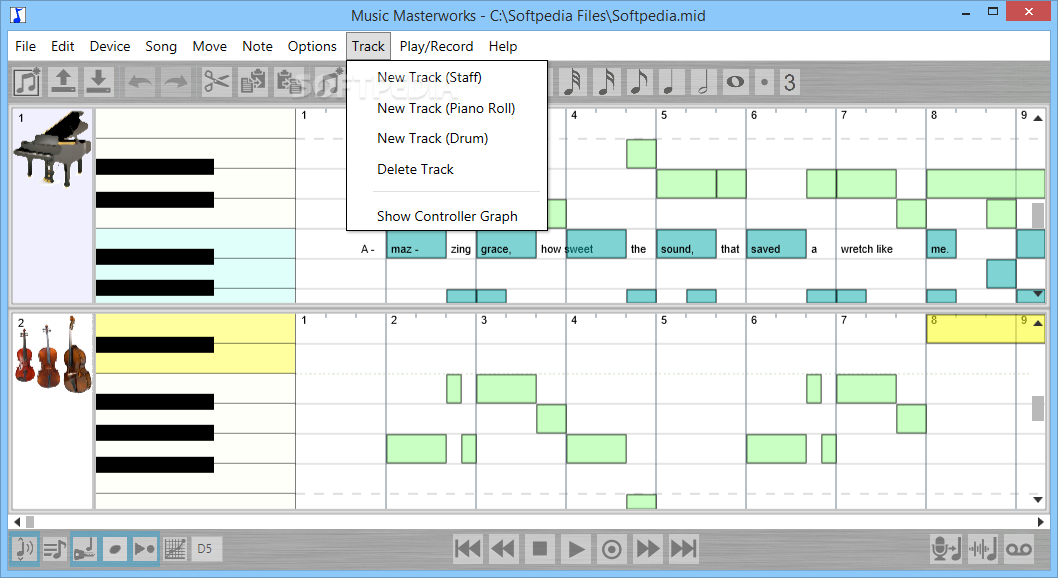The height and width of the screenshot is (578, 1058).
Task: Click the horizontal scrollbar left arrow
Action: [17, 521]
